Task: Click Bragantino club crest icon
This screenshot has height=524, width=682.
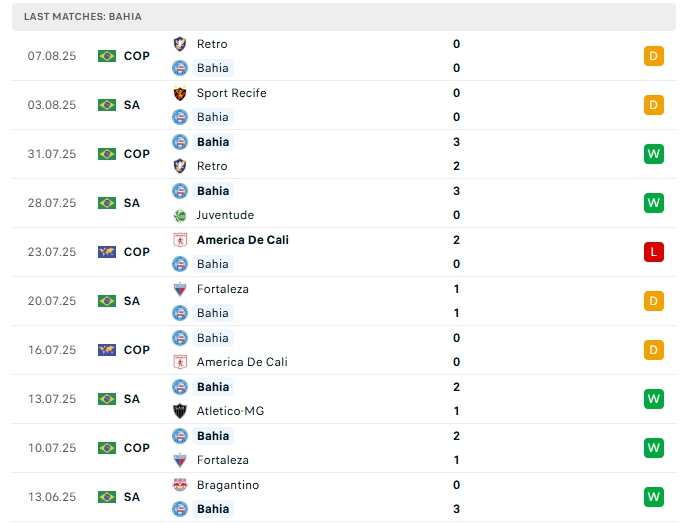Action: click(180, 485)
